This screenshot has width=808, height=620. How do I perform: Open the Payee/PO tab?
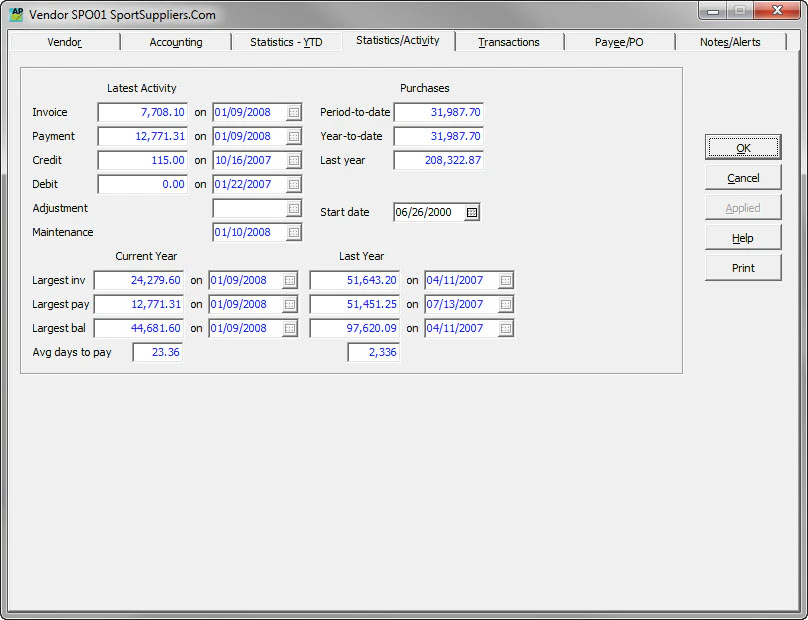(621, 42)
